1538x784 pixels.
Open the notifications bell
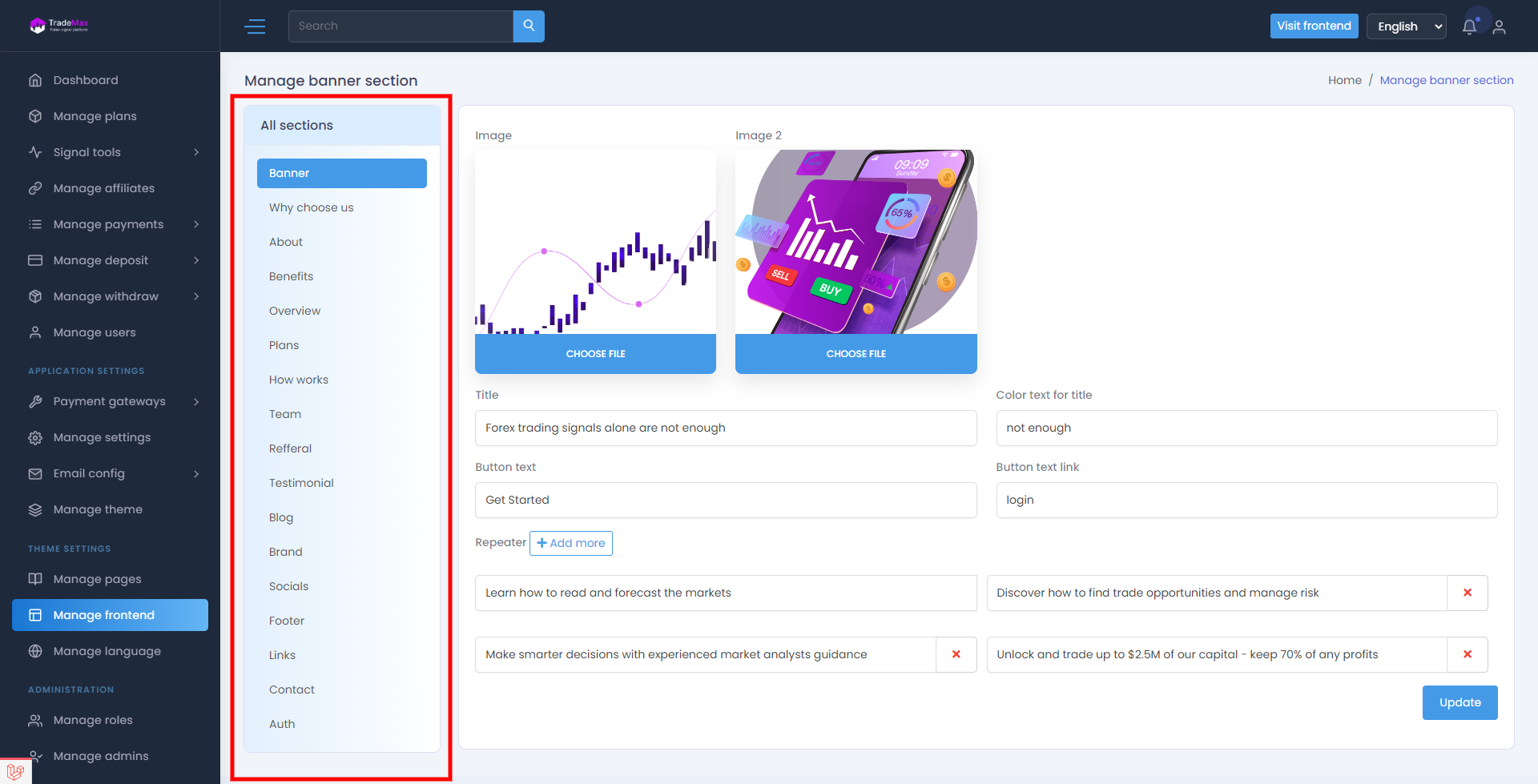tap(1469, 26)
